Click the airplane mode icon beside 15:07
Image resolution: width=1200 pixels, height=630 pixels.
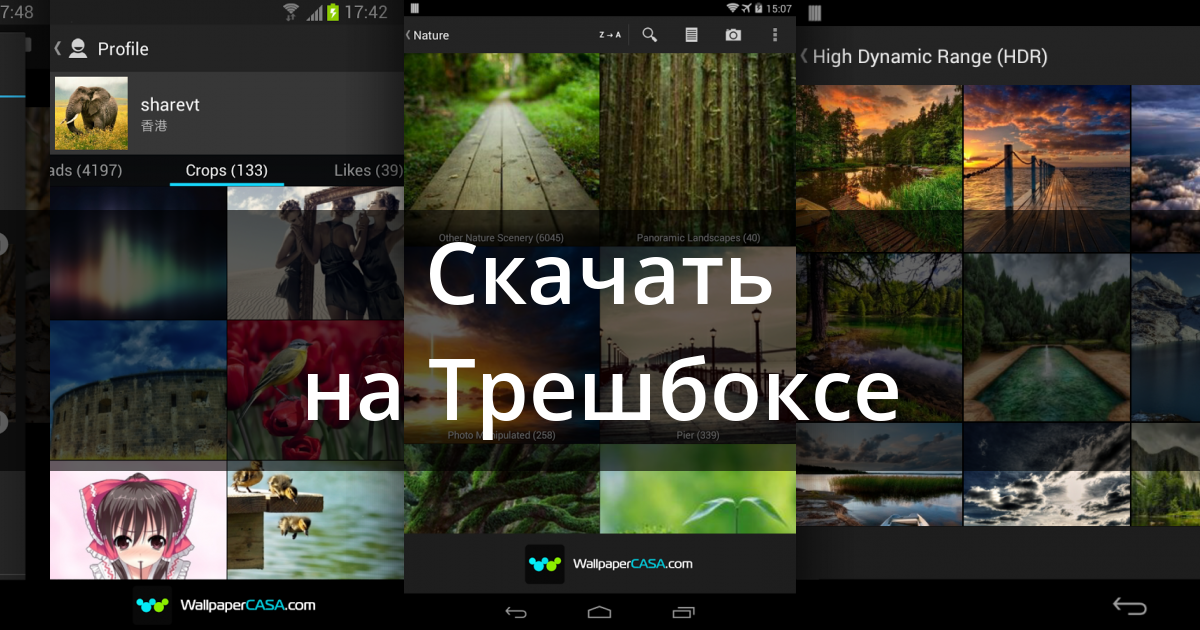(749, 8)
